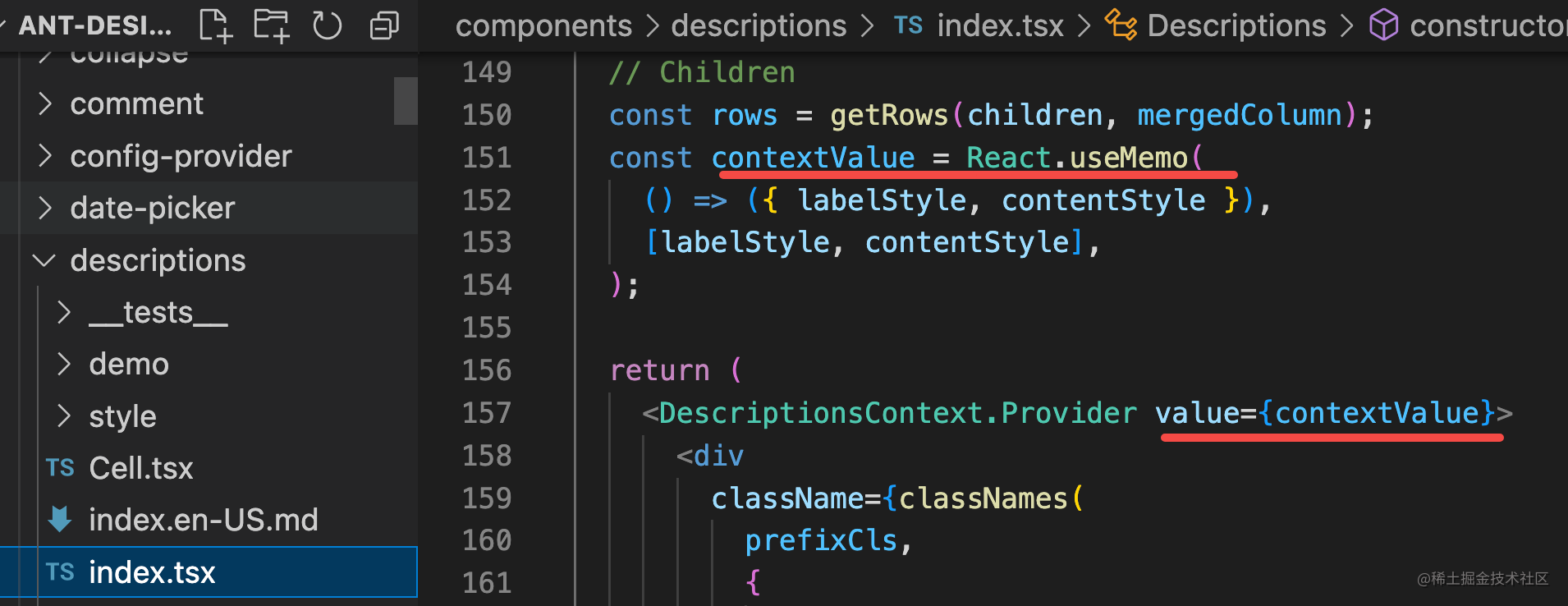Click the constructor symbol icon in breadcrumb
Image resolution: width=1568 pixels, height=606 pixels.
click(1383, 25)
